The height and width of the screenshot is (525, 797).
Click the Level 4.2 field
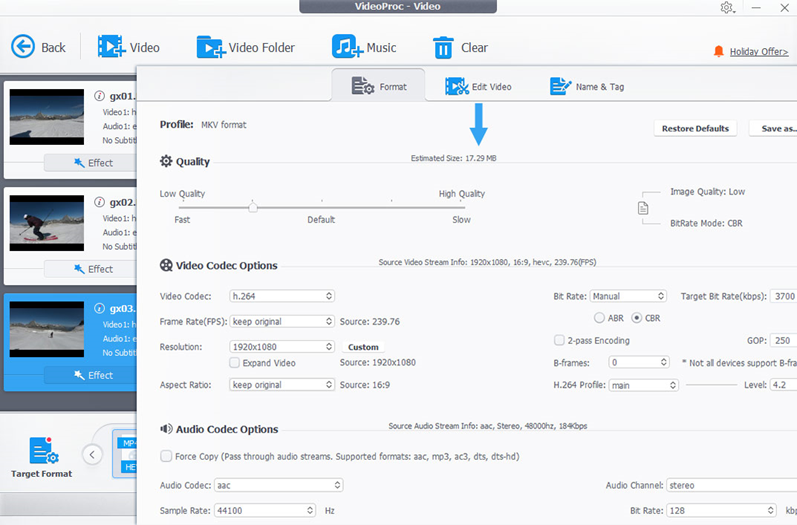pos(783,385)
